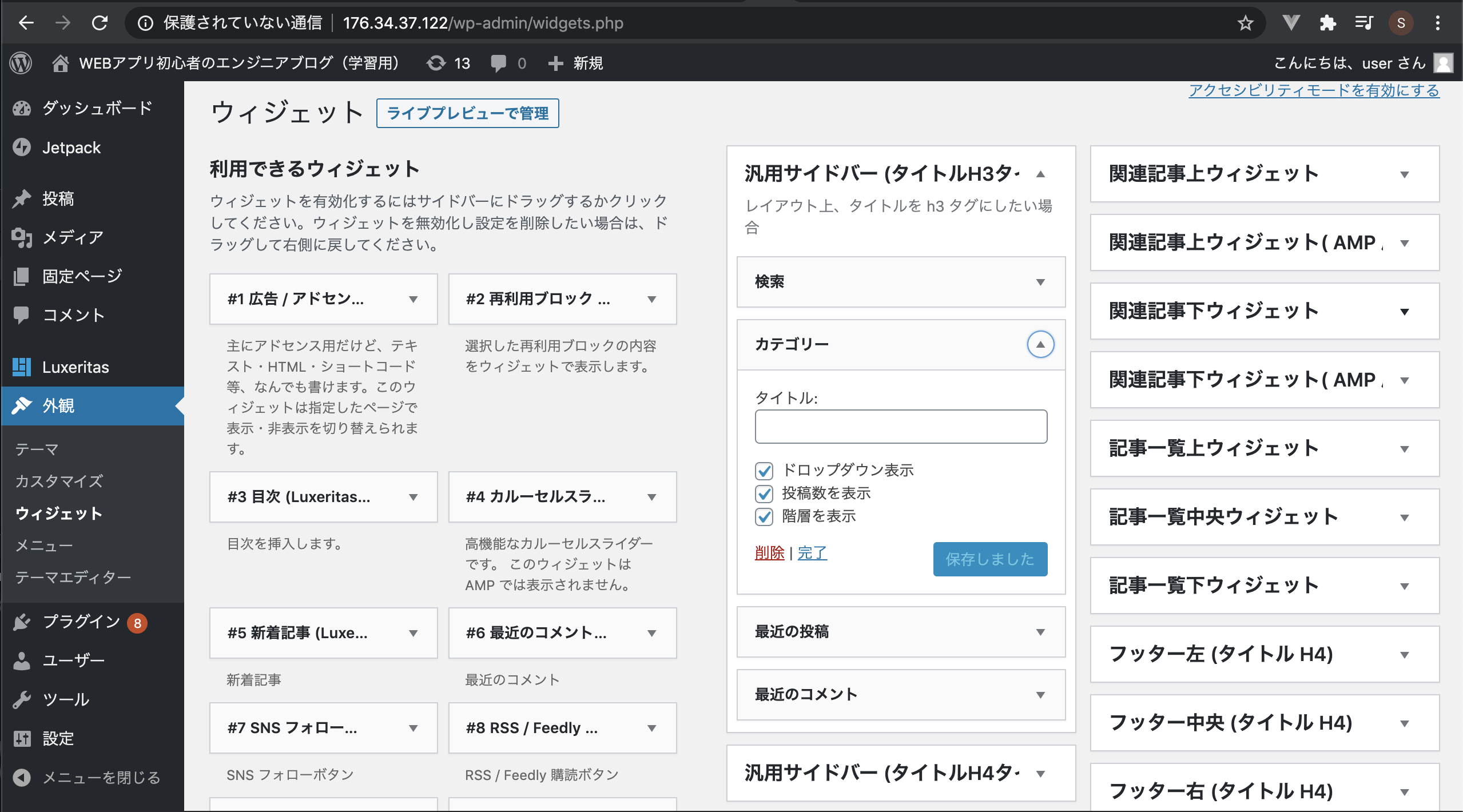Click the V extension icon in toolbar
Viewport: 1463px width, 812px height.
1291,23
